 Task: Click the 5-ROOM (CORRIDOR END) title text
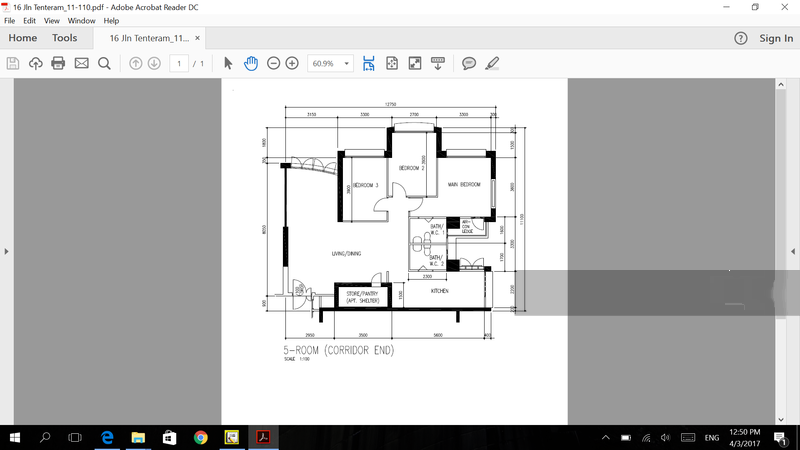tap(339, 350)
